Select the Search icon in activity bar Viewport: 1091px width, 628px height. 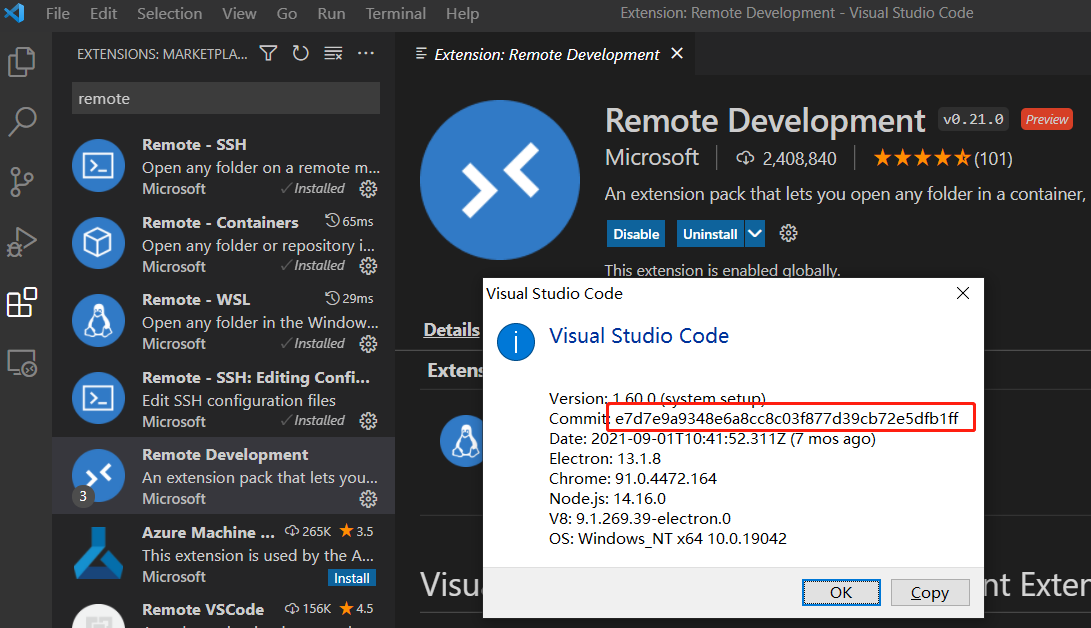point(22,121)
